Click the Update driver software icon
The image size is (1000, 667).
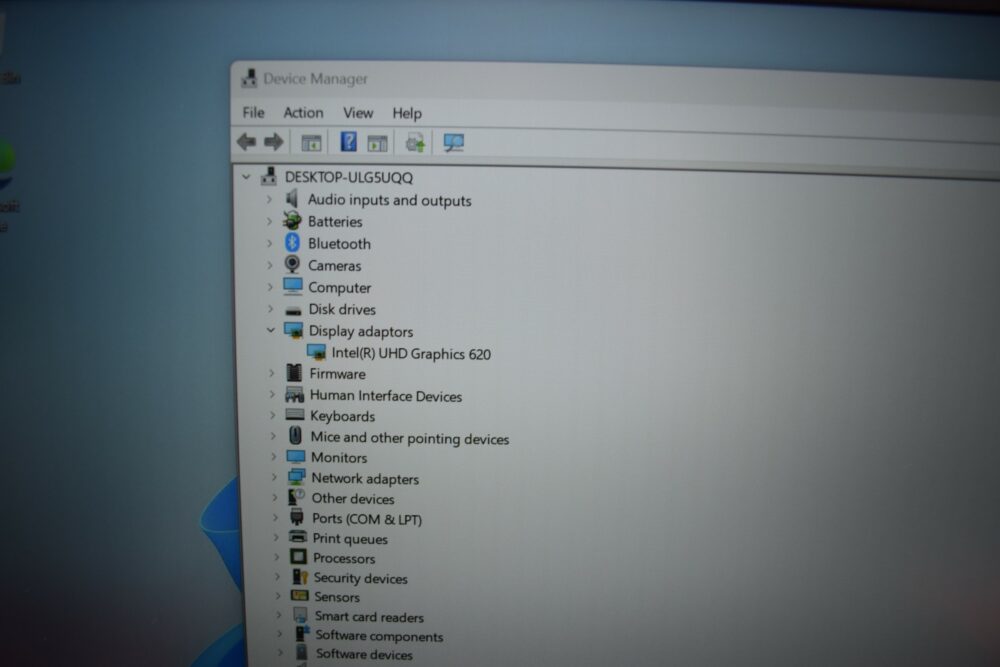point(415,143)
